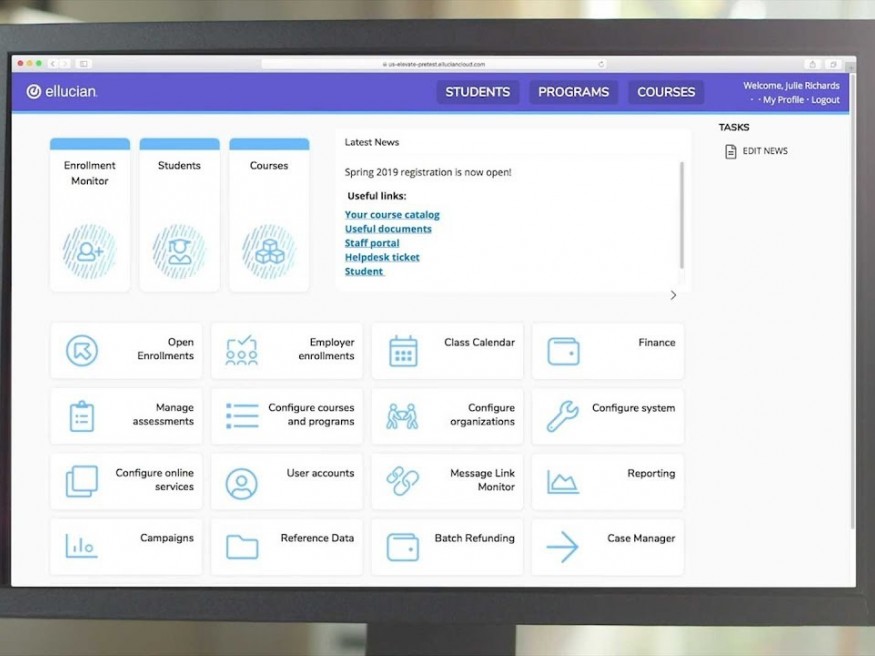Open the Reporting chart icon
Viewport: 875px width, 656px height.
[x=563, y=482]
